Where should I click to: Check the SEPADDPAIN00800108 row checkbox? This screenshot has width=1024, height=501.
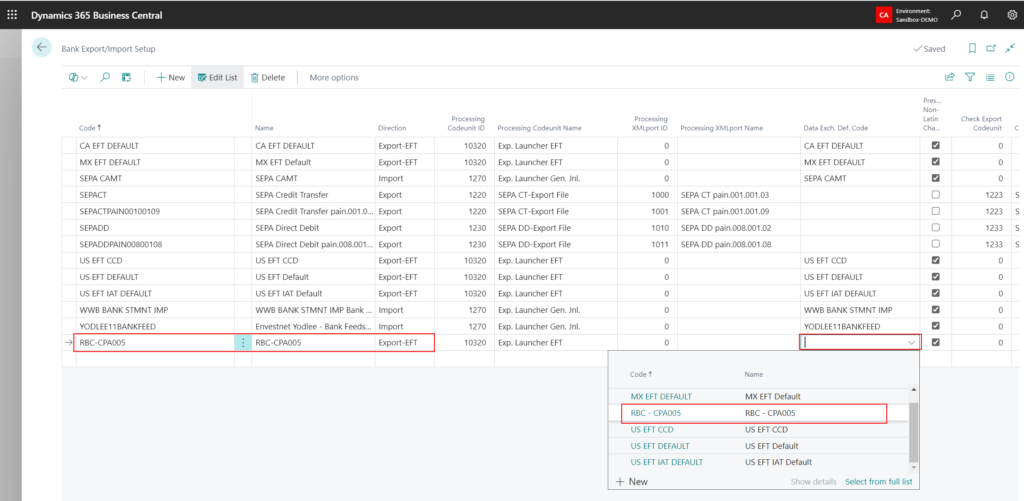(935, 244)
